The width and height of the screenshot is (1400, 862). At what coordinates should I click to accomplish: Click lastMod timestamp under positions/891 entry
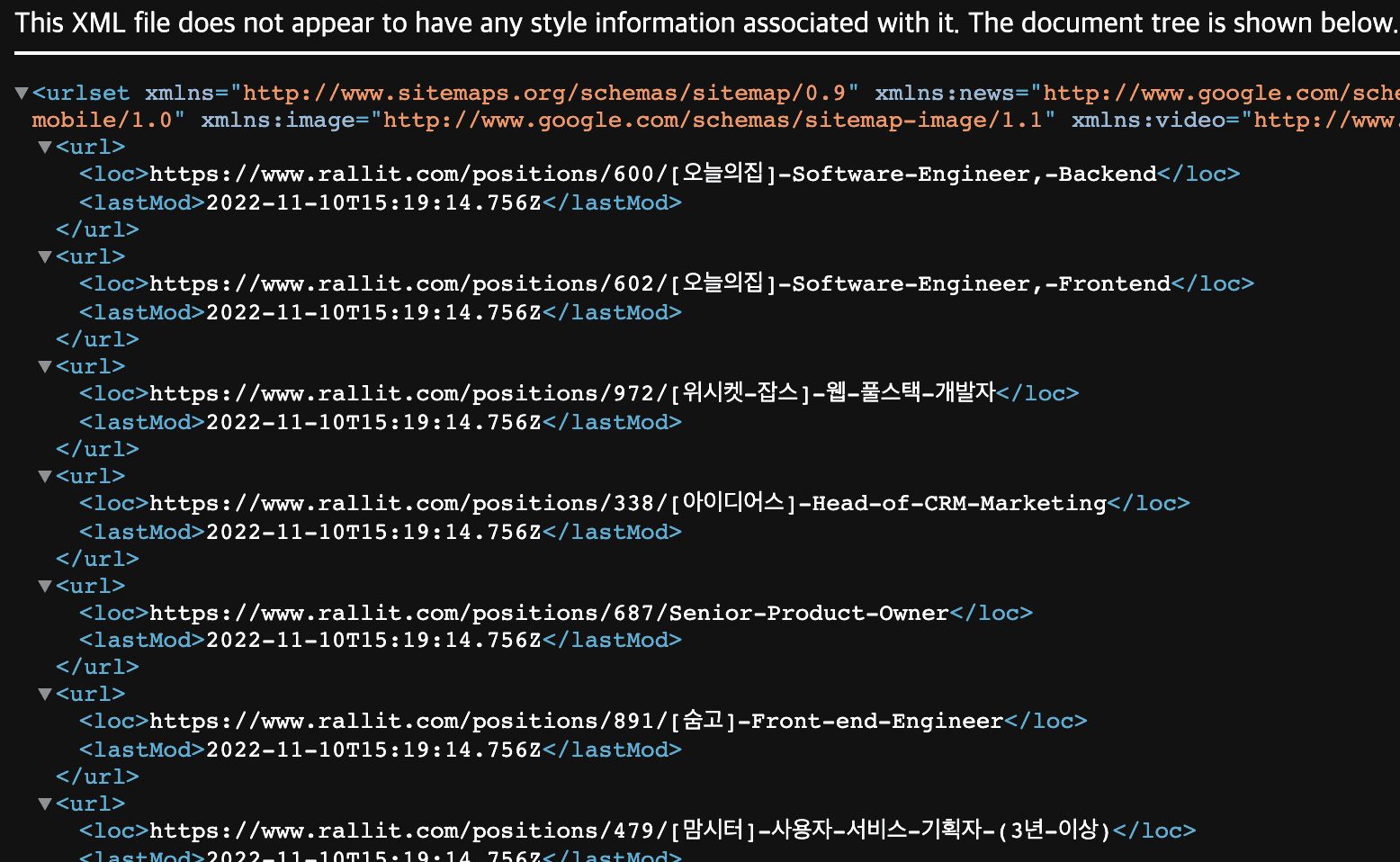(x=374, y=750)
